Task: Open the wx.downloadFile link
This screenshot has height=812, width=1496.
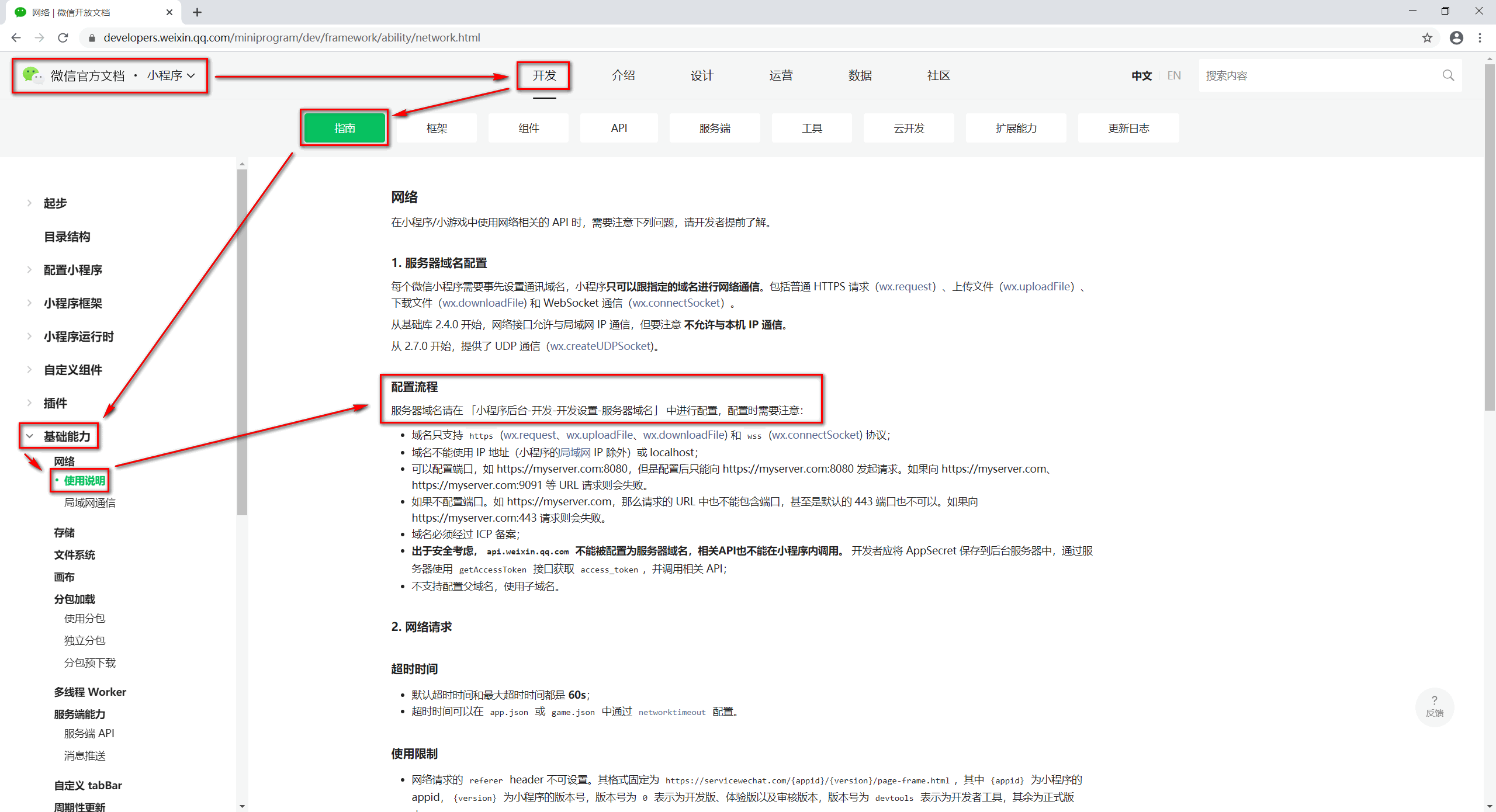Action: point(483,303)
